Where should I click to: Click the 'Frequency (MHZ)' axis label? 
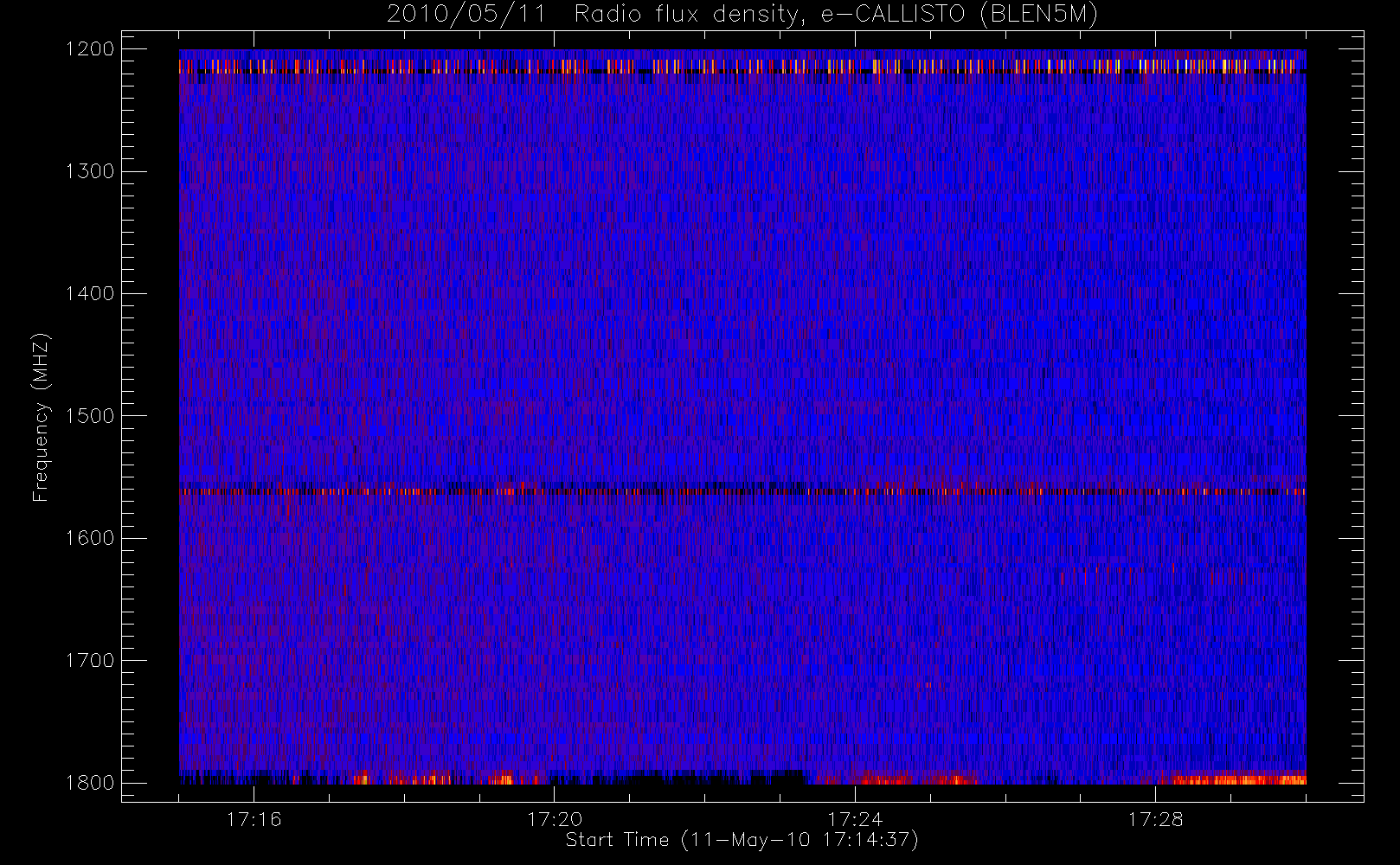(41, 417)
